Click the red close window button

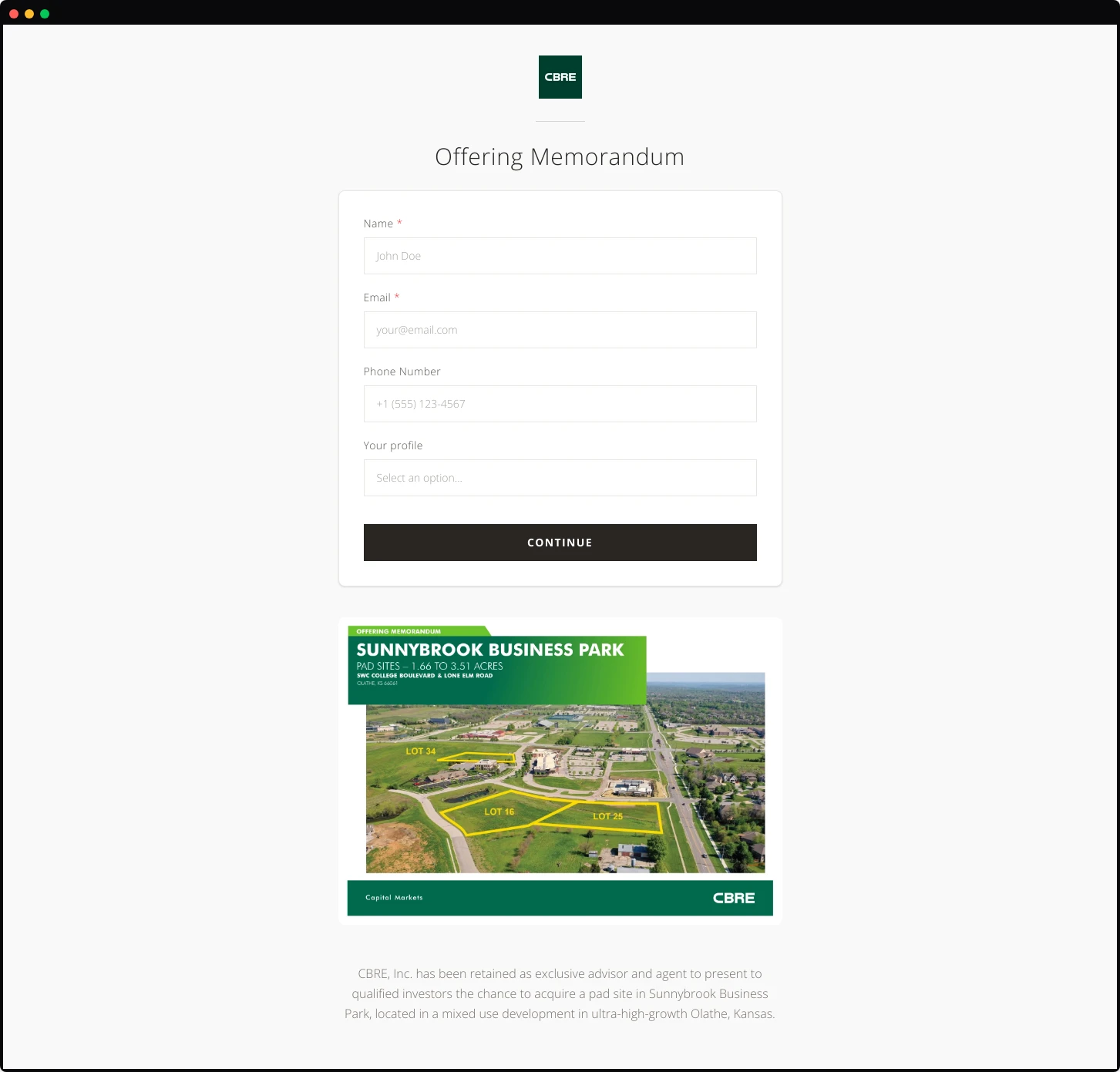coord(14,14)
